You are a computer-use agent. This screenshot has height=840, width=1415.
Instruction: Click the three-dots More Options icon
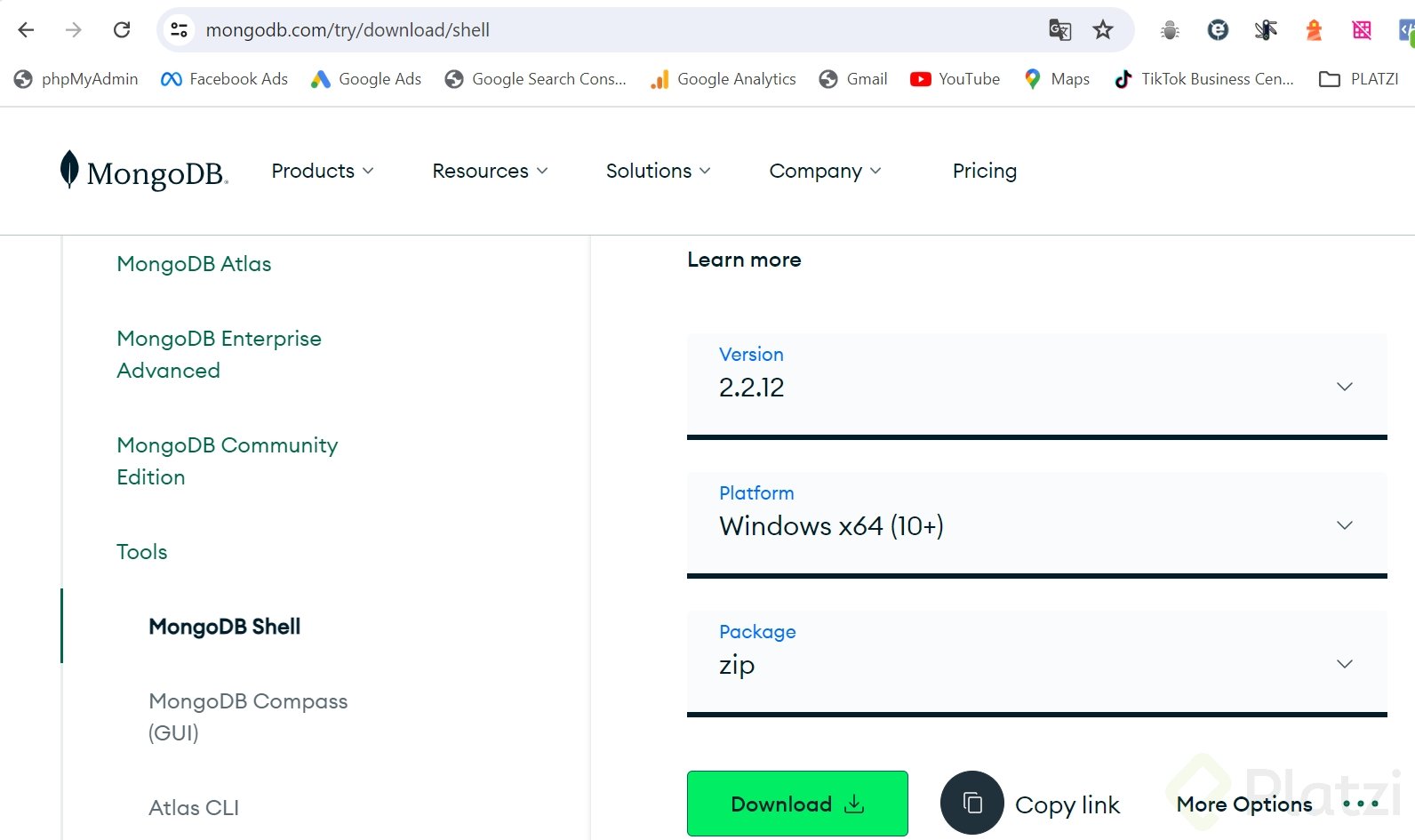pos(1361,804)
